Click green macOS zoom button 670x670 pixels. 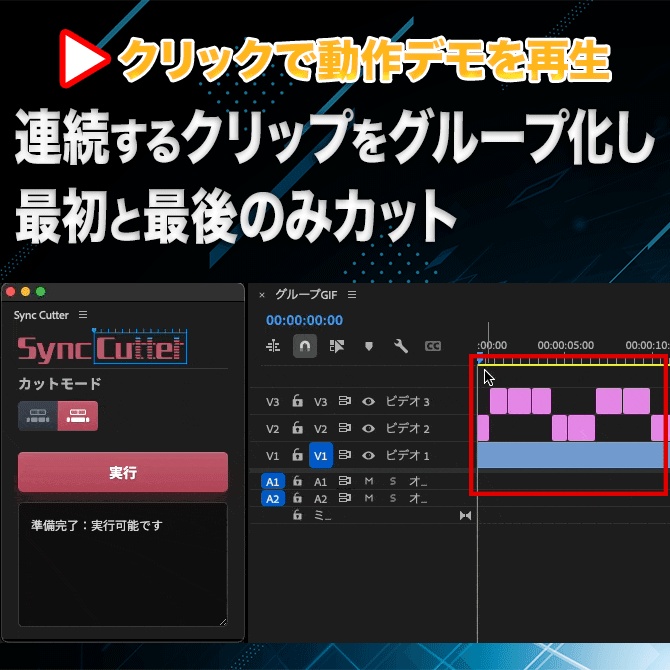tap(41, 292)
